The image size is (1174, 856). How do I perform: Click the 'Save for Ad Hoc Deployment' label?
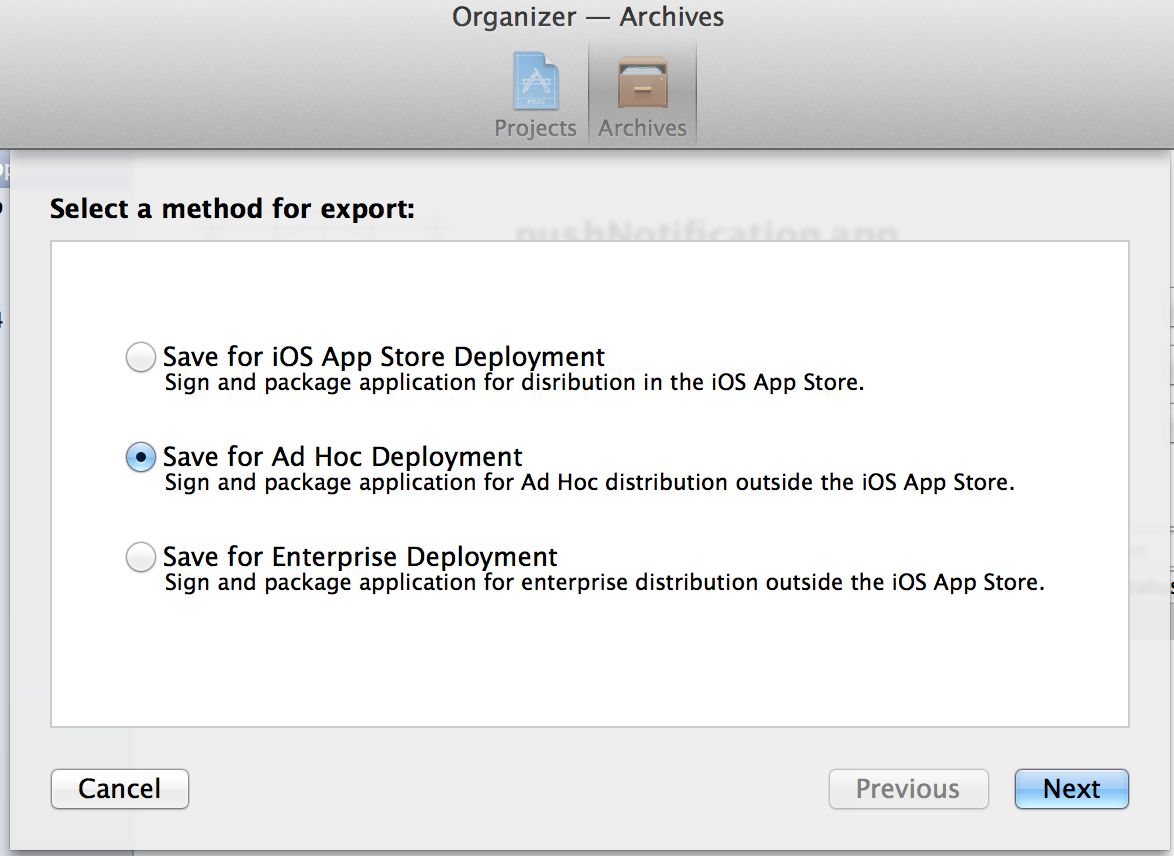coord(343,456)
